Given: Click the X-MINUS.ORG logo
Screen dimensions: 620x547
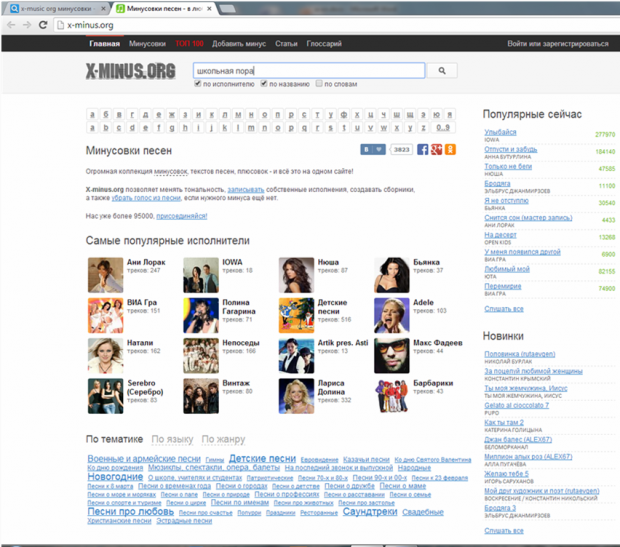Looking at the screenshot, I should [130, 71].
